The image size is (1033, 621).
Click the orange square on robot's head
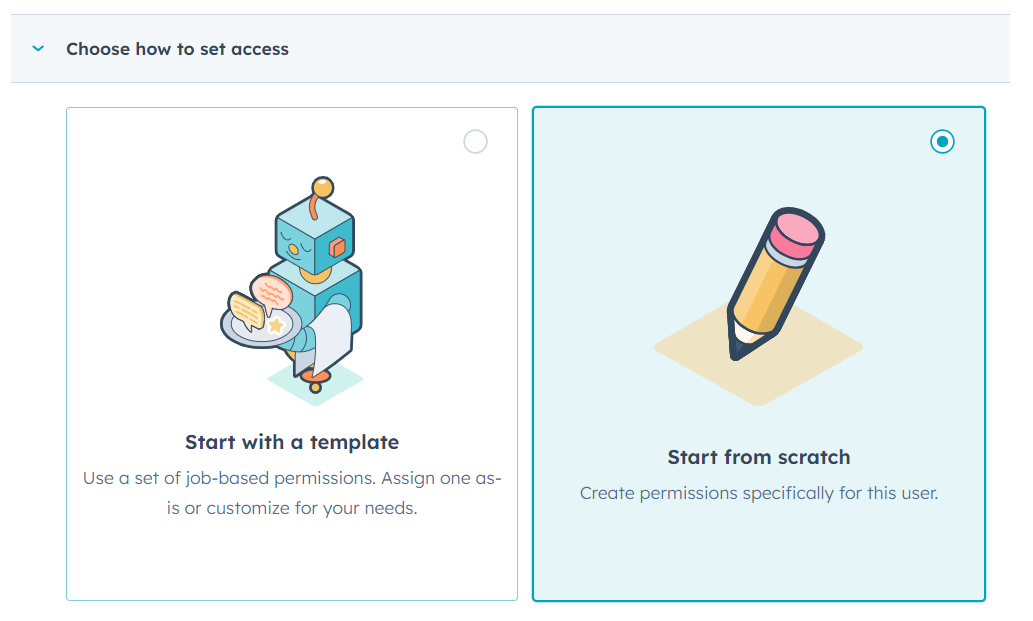(337, 247)
